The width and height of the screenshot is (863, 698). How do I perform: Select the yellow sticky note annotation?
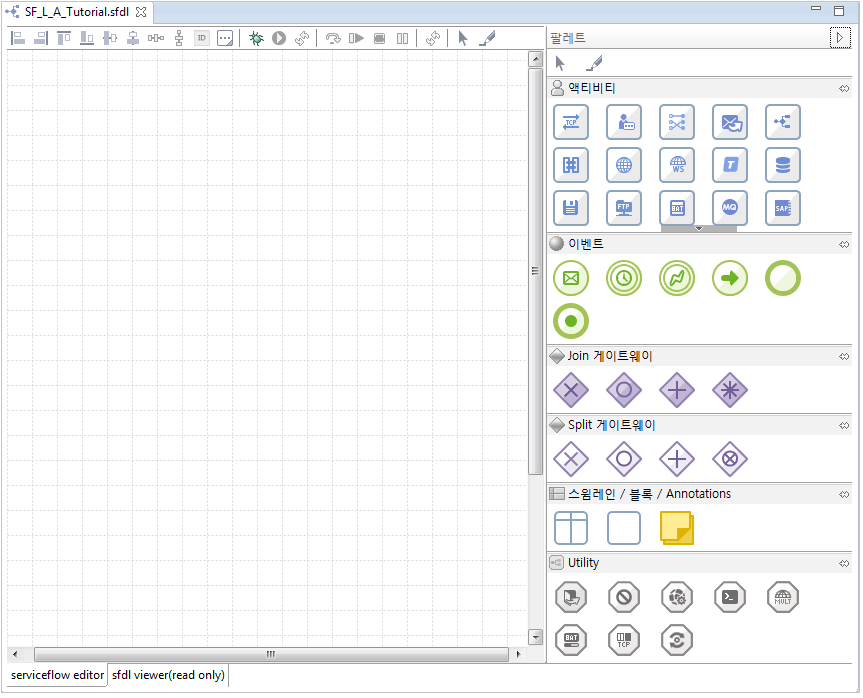[677, 528]
